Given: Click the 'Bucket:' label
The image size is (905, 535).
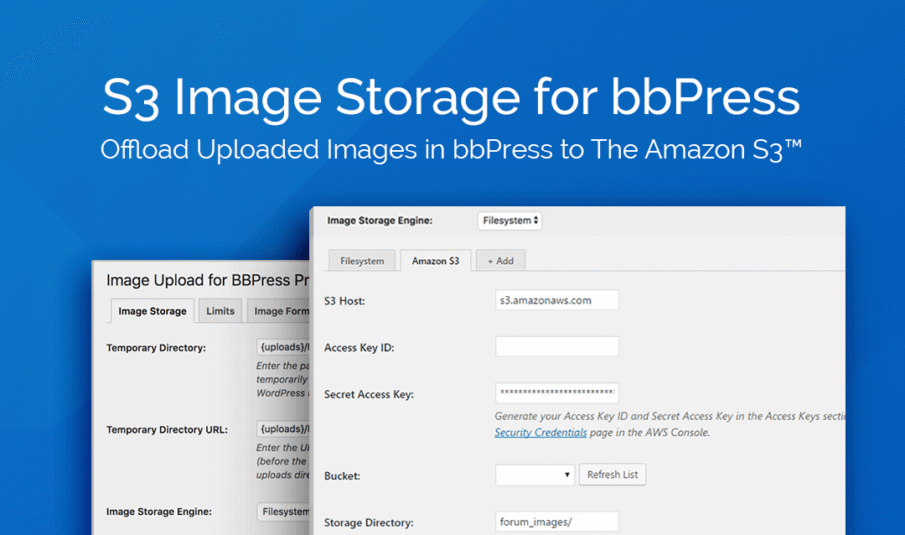Looking at the screenshot, I should click(342, 476).
